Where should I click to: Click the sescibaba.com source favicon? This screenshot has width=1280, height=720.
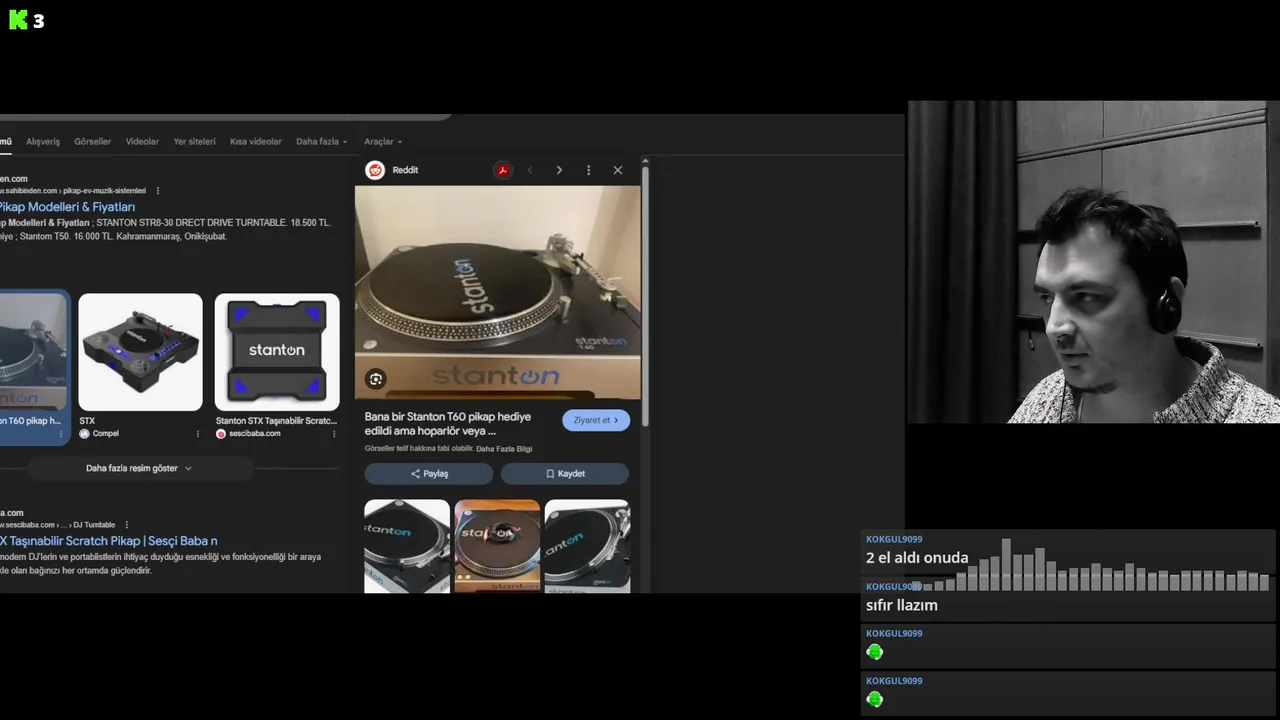point(221,434)
